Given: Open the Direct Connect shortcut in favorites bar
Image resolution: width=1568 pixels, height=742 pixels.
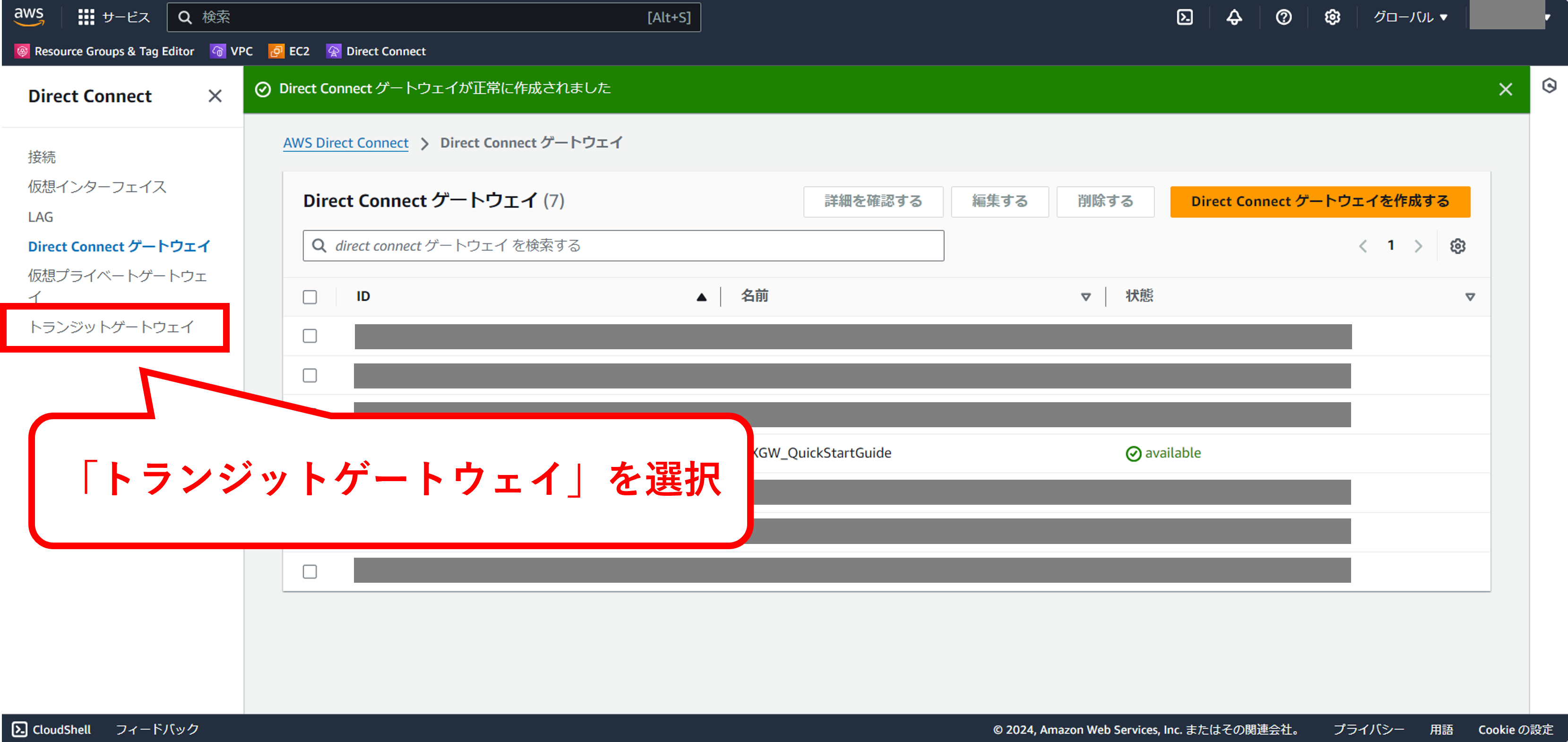Looking at the screenshot, I should [376, 51].
